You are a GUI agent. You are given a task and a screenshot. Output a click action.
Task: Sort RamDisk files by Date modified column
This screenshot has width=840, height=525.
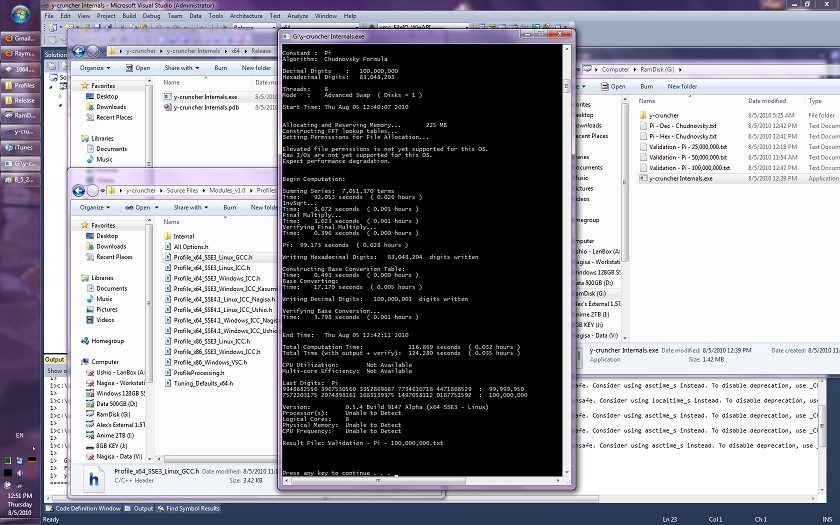(766, 101)
